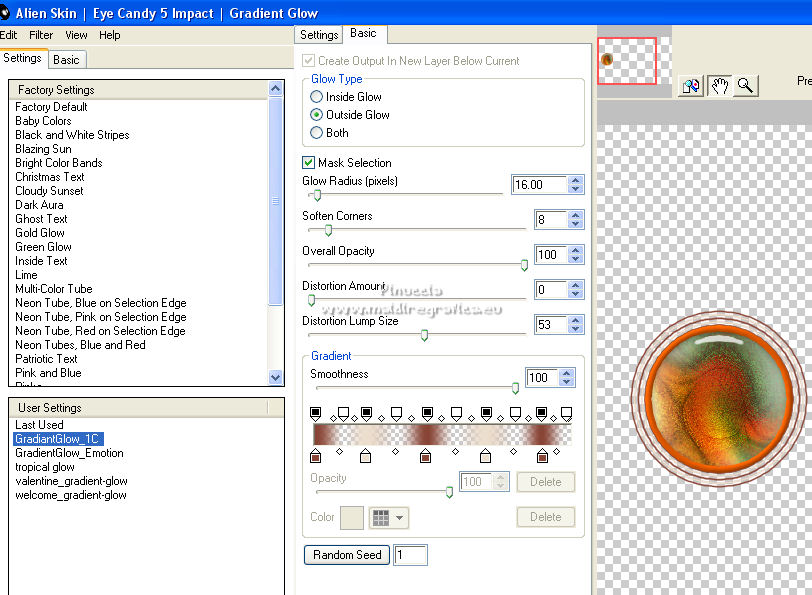The image size is (812, 595).
Task: Select tropical glow user setting
Action: 45,467
